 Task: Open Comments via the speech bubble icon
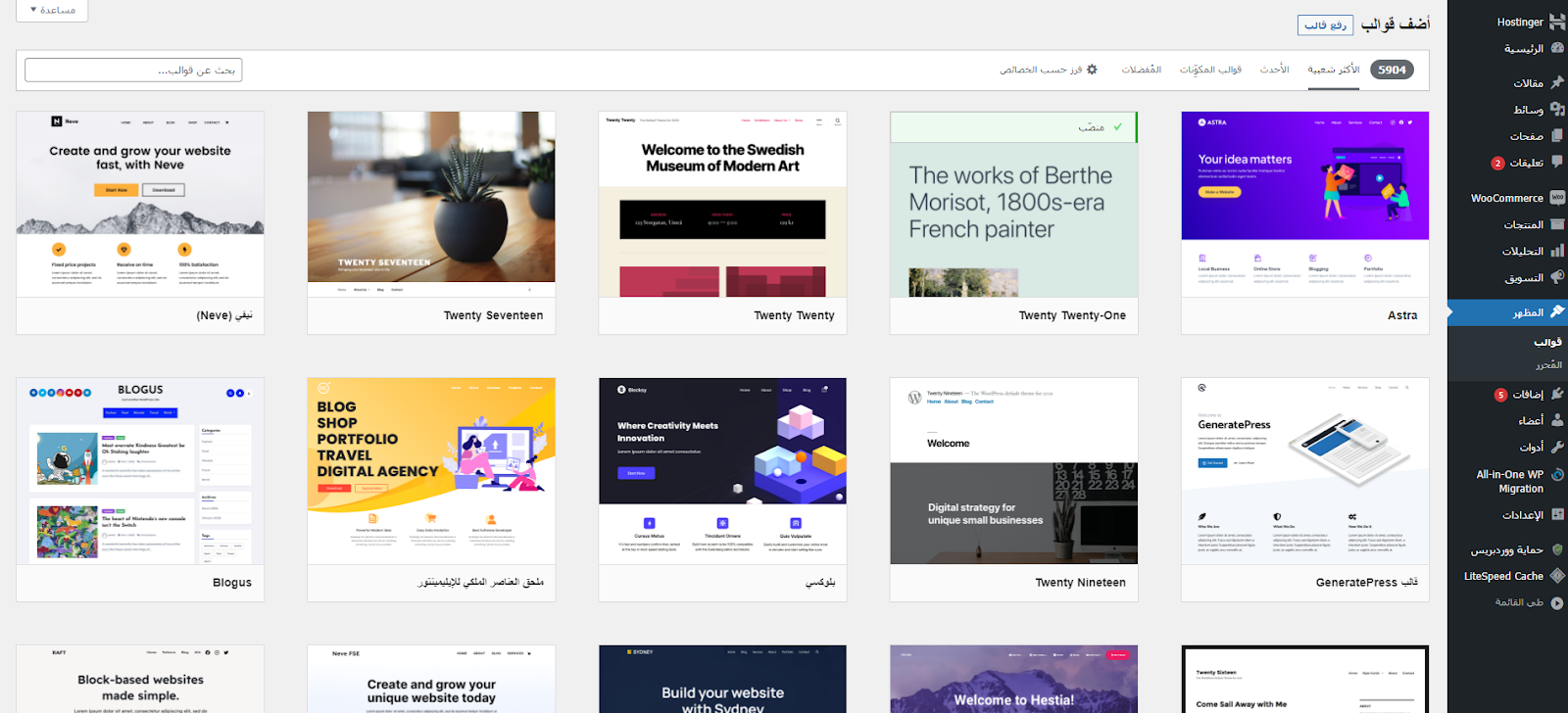pyautogui.click(x=1557, y=163)
